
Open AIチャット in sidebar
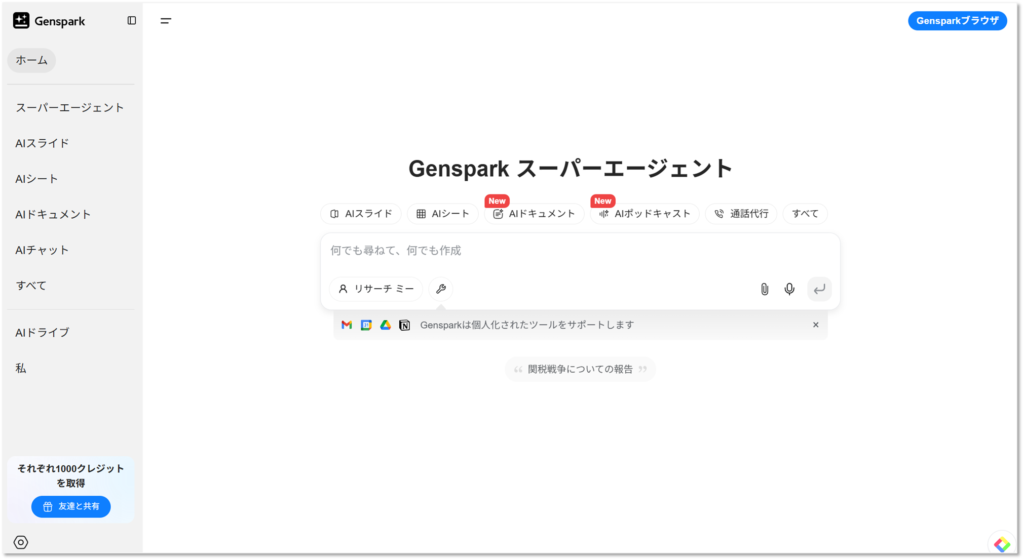click(x=42, y=250)
